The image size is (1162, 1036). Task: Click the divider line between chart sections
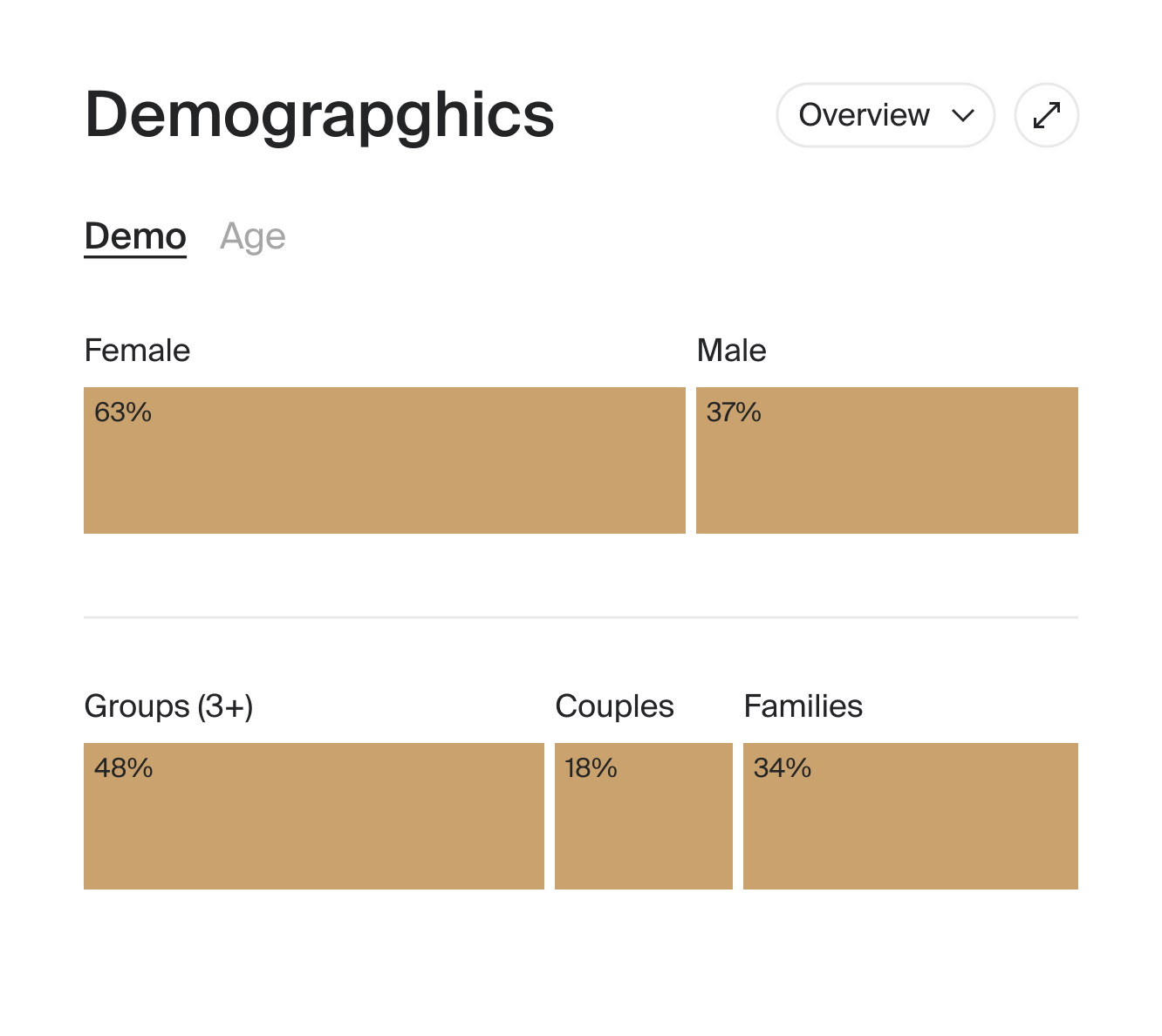(581, 617)
